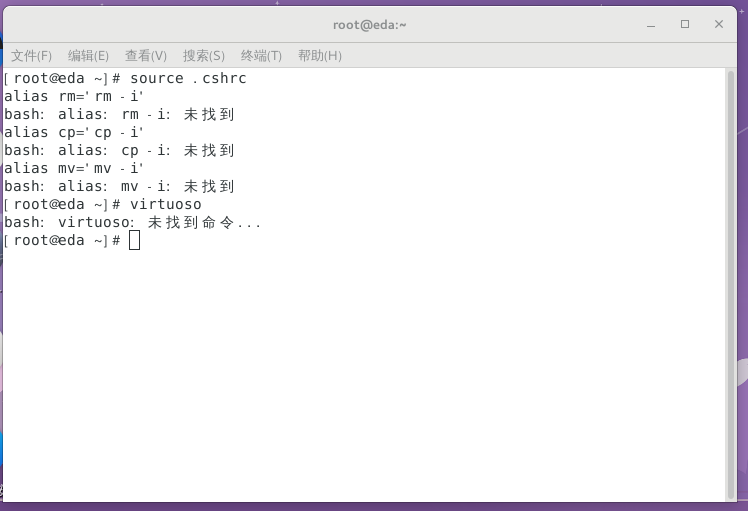The height and width of the screenshot is (511, 748).
Task: Click 'bash: alias: rm -i: 未找到' line
Action: coord(119,115)
